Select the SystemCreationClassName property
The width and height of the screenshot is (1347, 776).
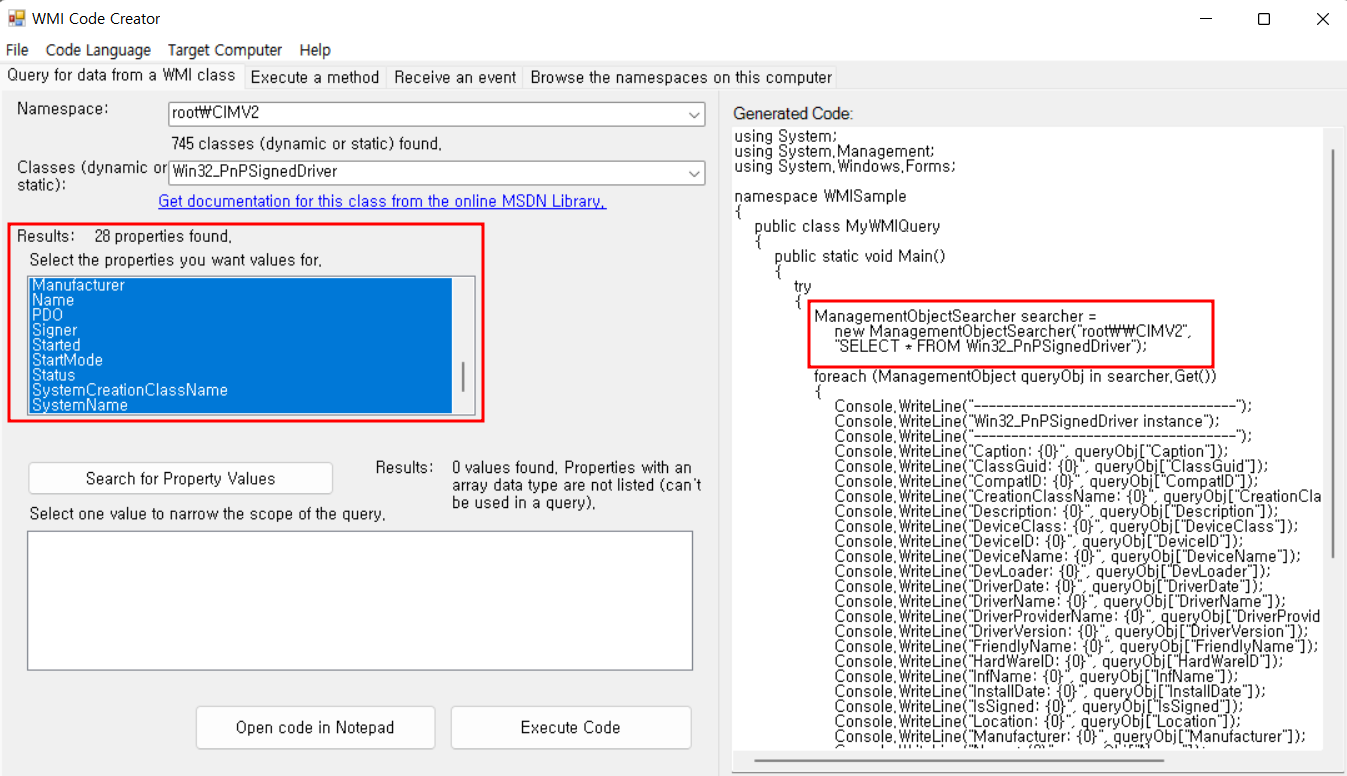[241, 390]
